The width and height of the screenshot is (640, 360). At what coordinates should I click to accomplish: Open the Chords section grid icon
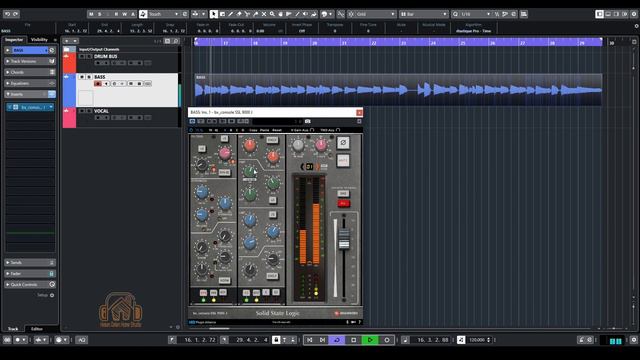(52, 72)
